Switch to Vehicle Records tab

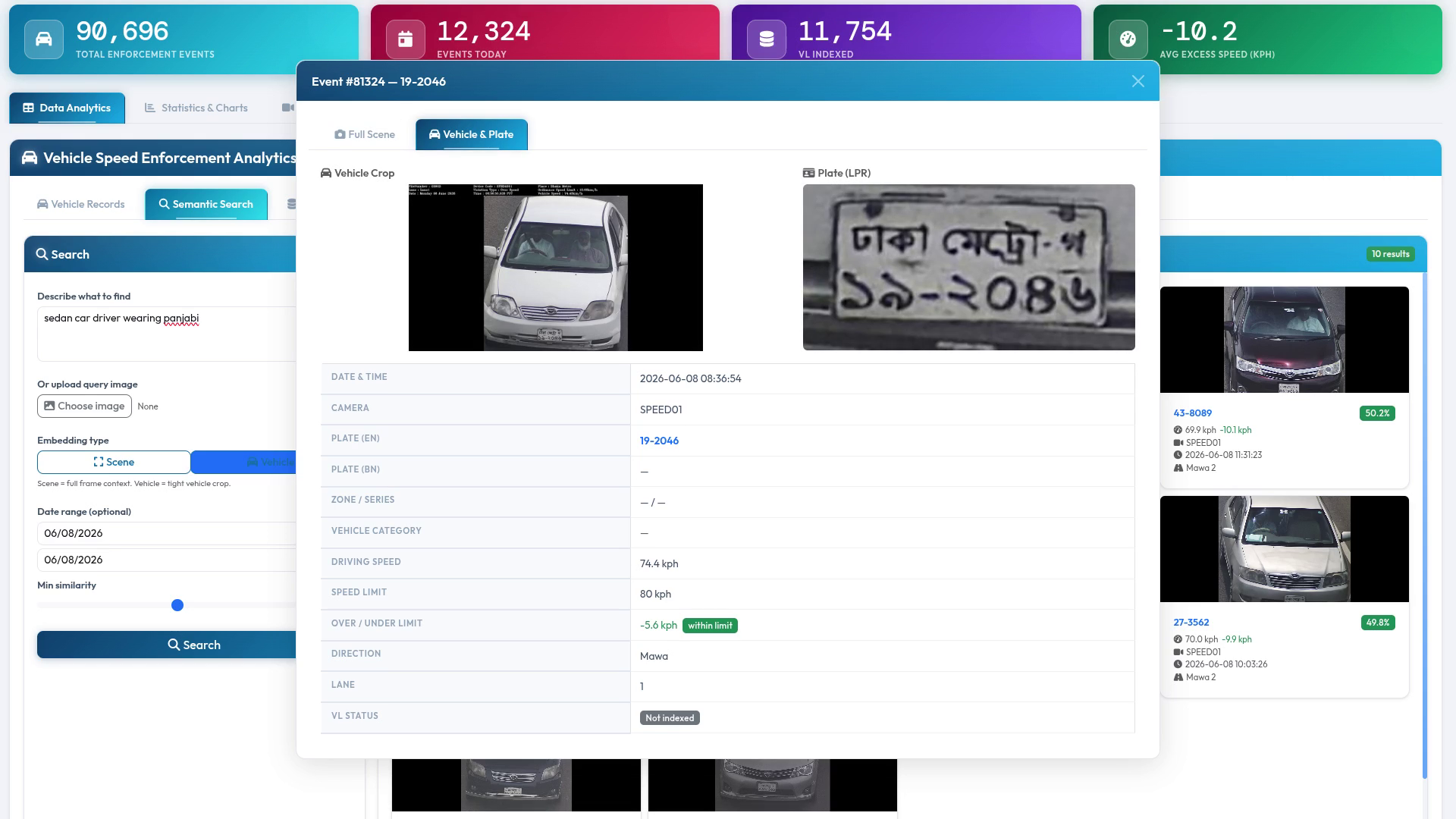80,204
